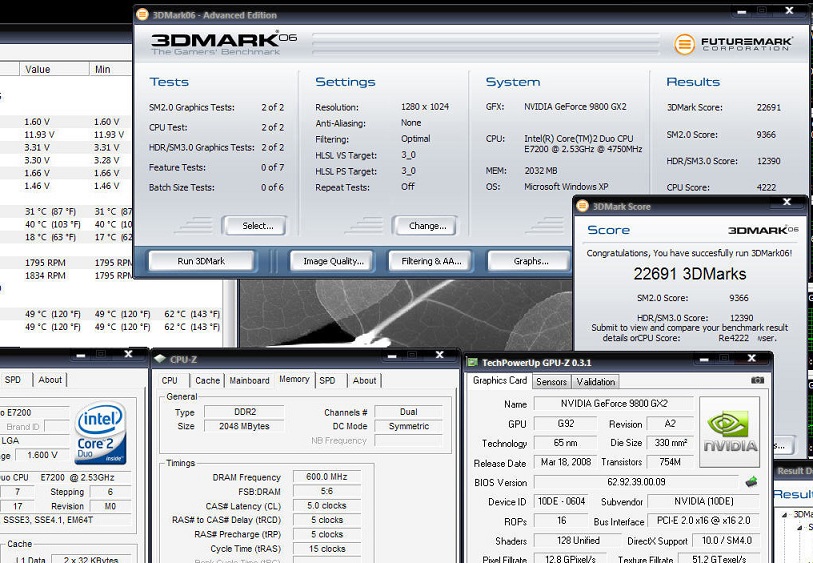Click the Intel Core 2 Duo logo
Viewport: 813px width, 563px height.
pyautogui.click(x=100, y=433)
